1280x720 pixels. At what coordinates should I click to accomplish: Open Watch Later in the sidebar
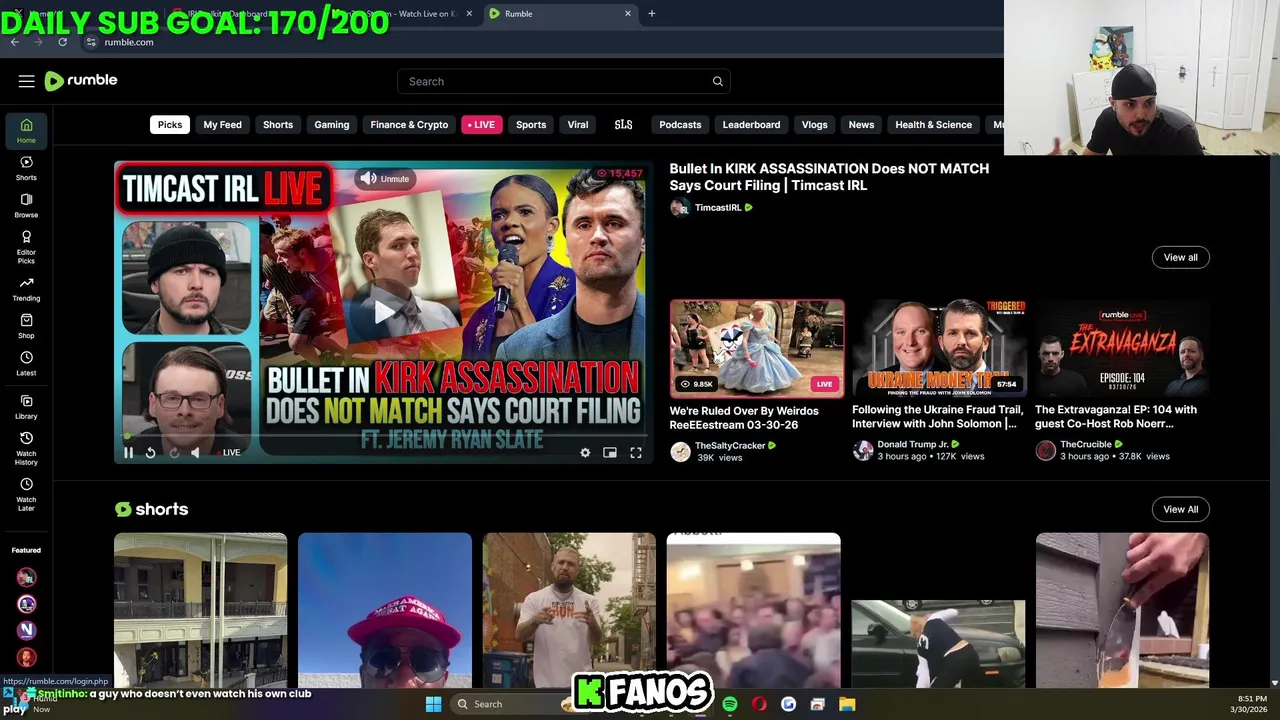(26, 494)
